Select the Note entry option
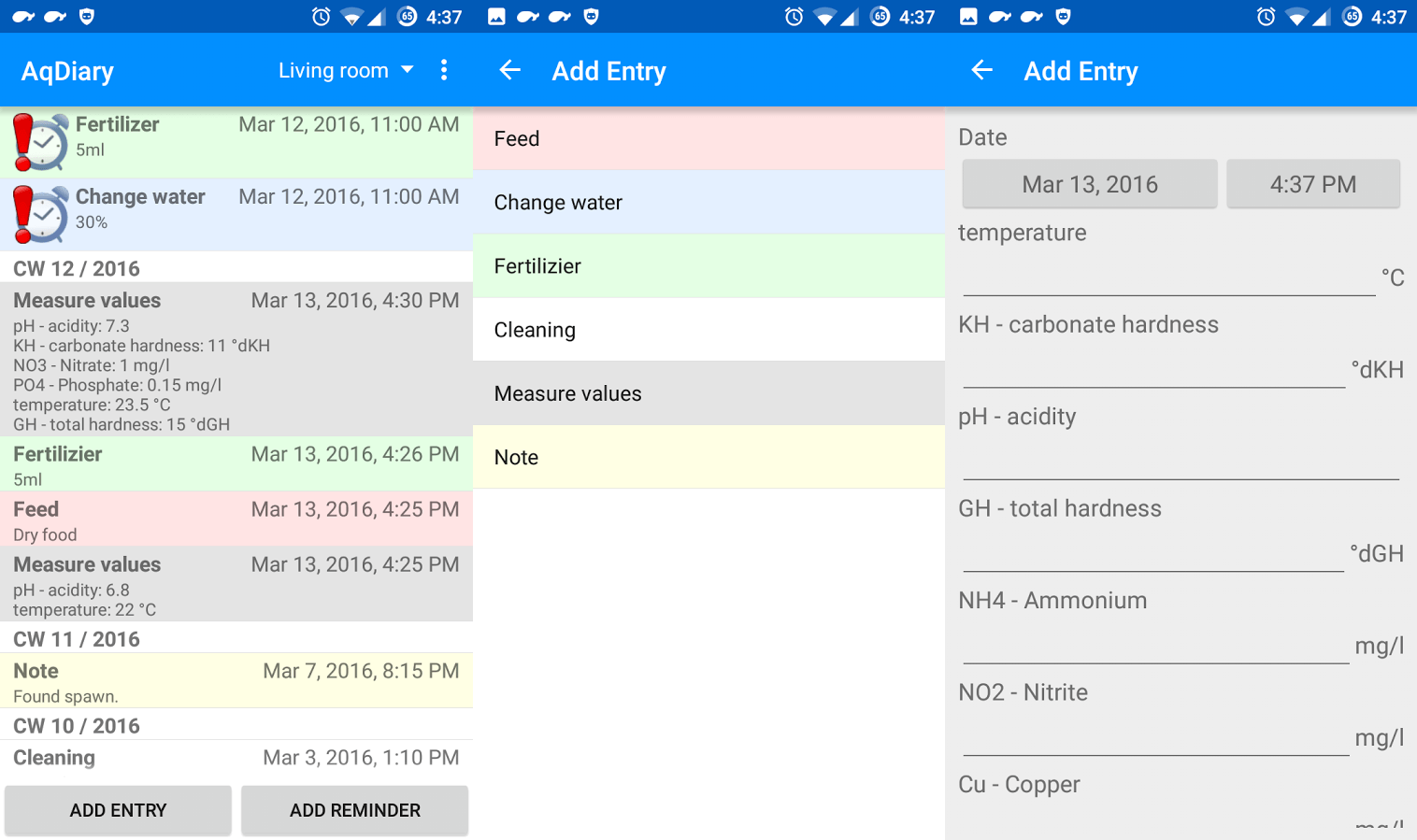1417x840 pixels. pyautogui.click(x=708, y=457)
